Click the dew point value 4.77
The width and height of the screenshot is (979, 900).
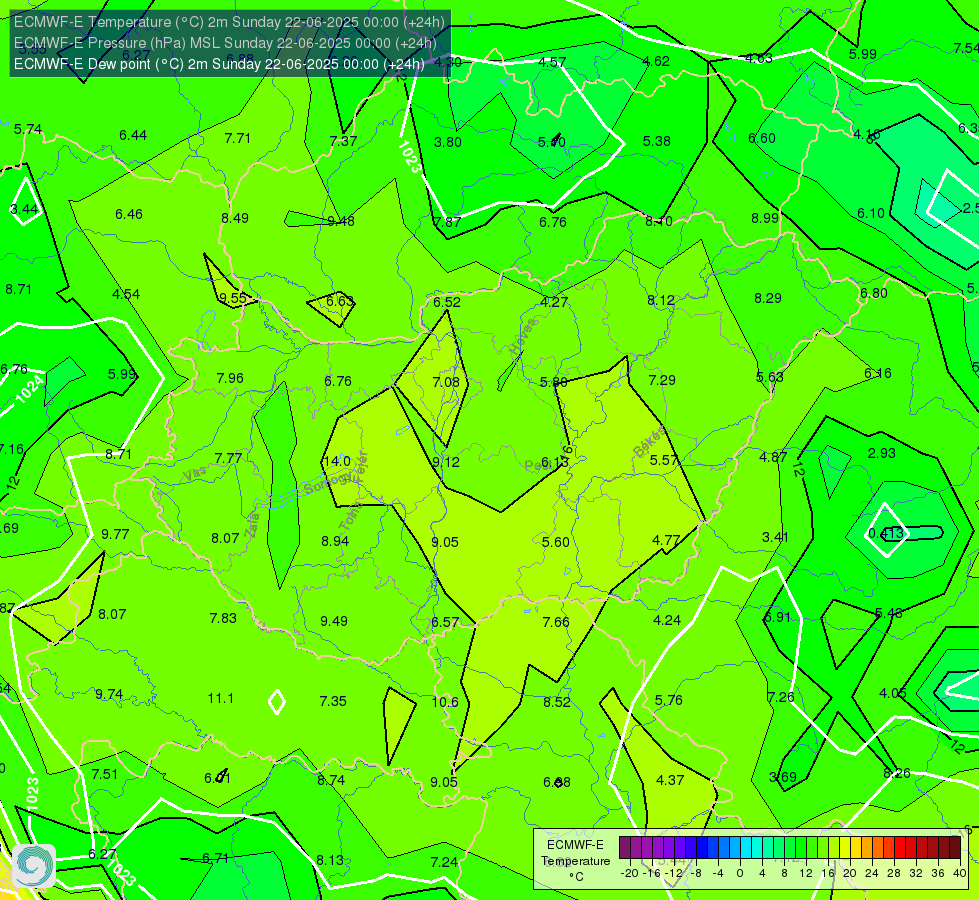click(666, 540)
